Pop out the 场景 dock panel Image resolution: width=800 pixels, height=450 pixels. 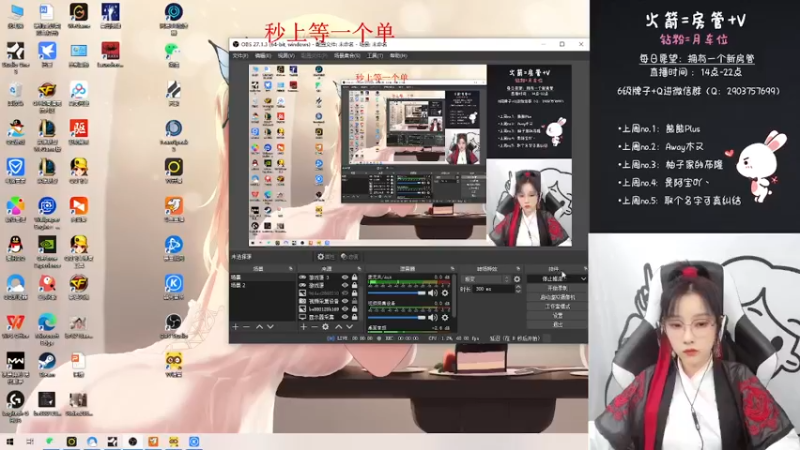(291, 268)
